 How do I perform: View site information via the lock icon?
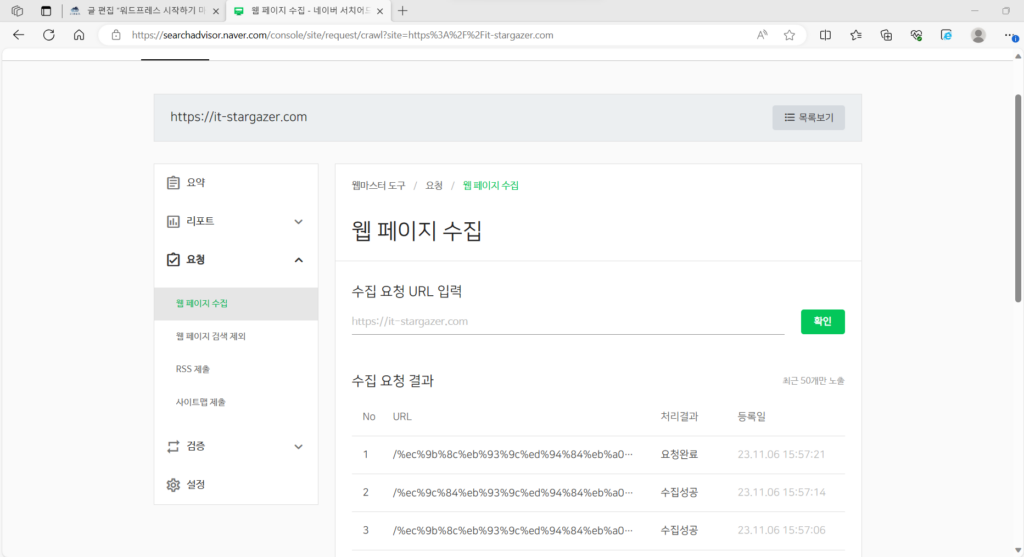116,35
